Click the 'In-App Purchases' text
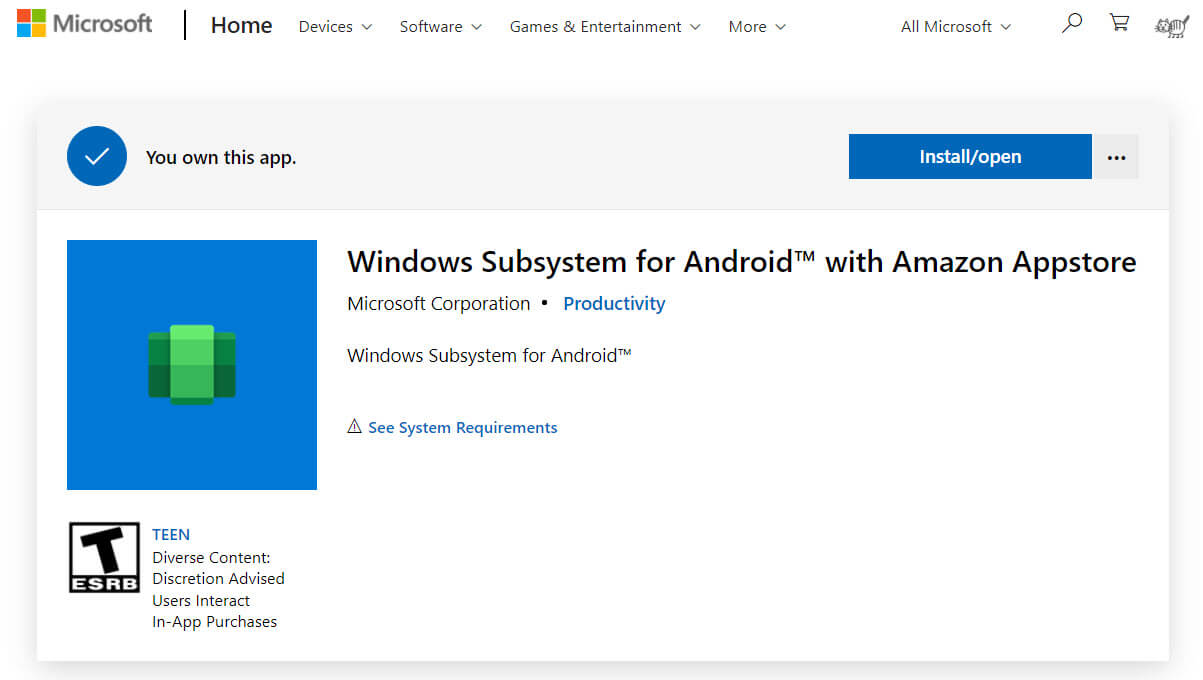This screenshot has height=680, width=1203. pos(215,622)
